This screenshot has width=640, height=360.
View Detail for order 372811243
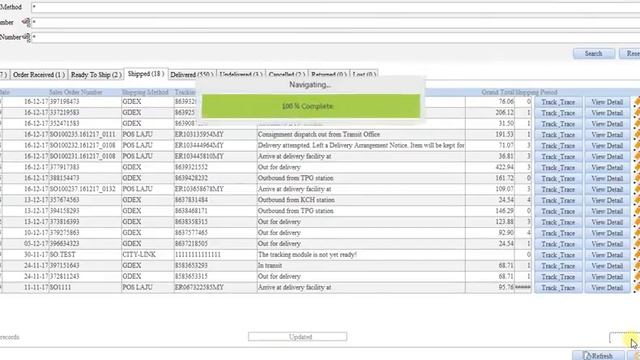(x=607, y=277)
